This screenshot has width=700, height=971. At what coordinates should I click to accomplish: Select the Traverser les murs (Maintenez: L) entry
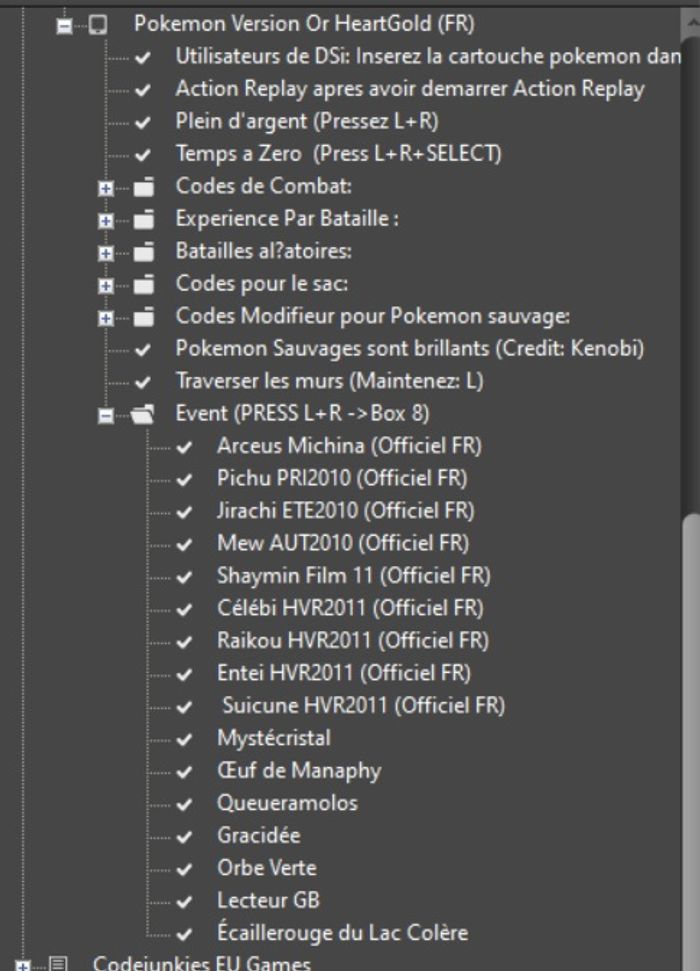coord(329,381)
